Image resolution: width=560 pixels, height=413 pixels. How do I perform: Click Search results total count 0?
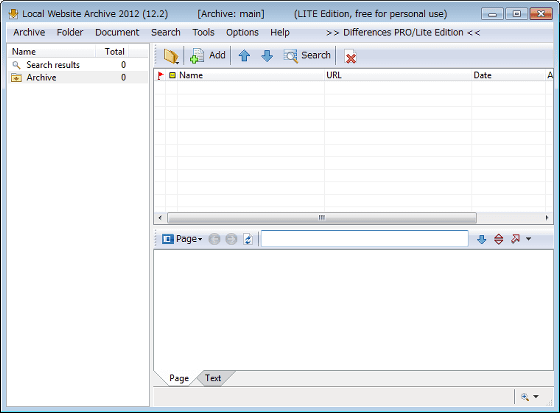[x=123, y=65]
